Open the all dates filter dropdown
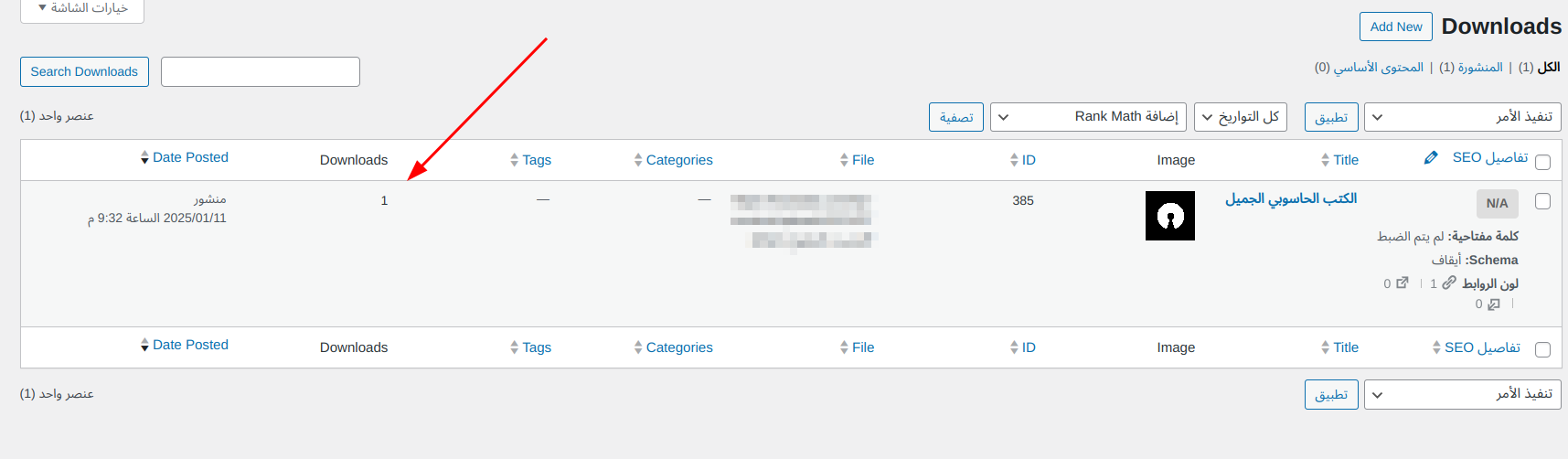The image size is (1568, 459). [x=1241, y=117]
